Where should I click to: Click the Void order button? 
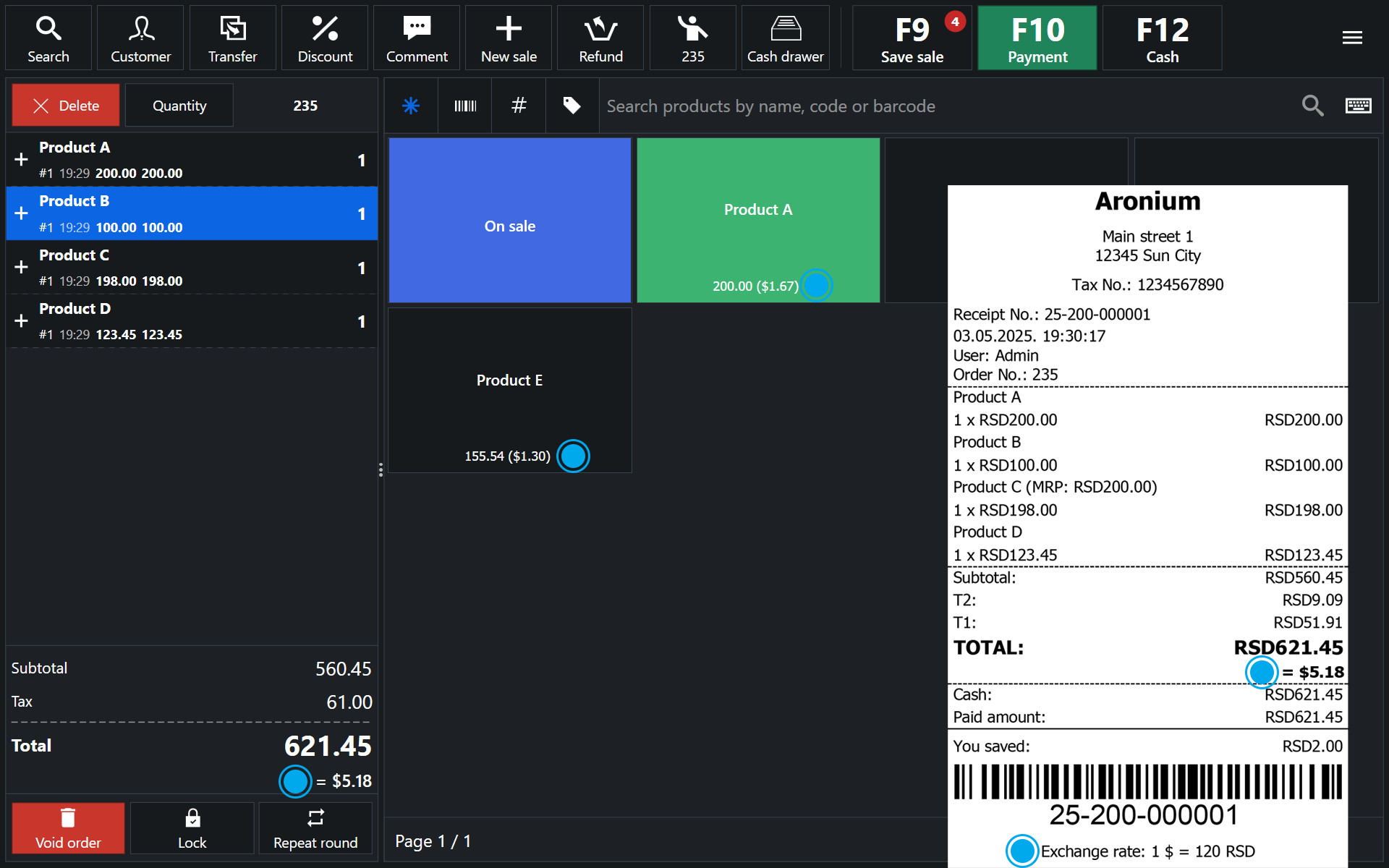click(x=68, y=828)
